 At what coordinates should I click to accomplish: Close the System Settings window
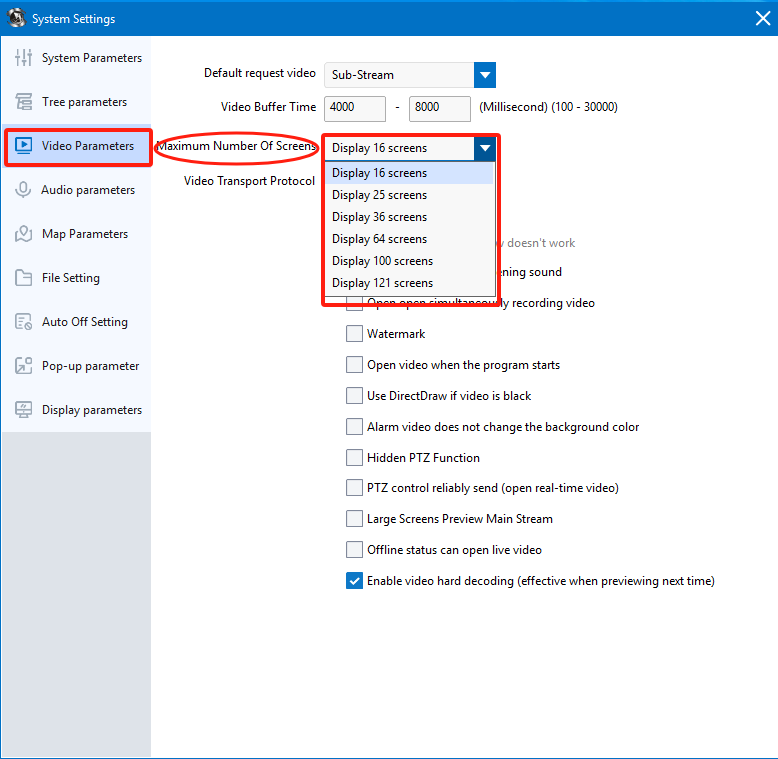click(763, 18)
